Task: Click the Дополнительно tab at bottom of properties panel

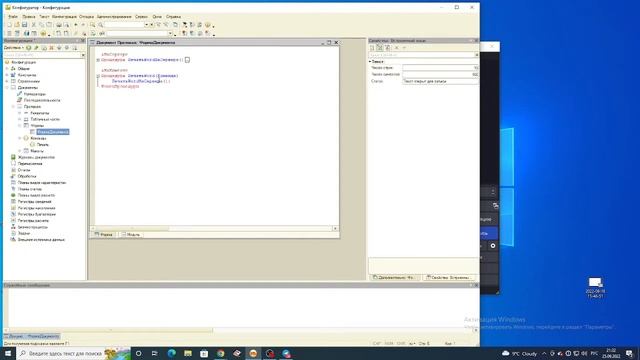Action: (x=394, y=278)
